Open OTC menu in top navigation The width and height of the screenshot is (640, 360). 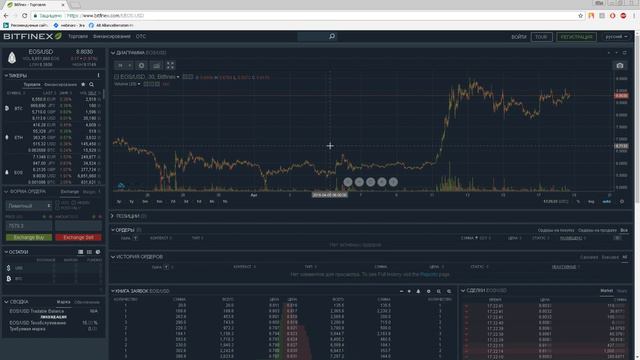tap(141, 36)
